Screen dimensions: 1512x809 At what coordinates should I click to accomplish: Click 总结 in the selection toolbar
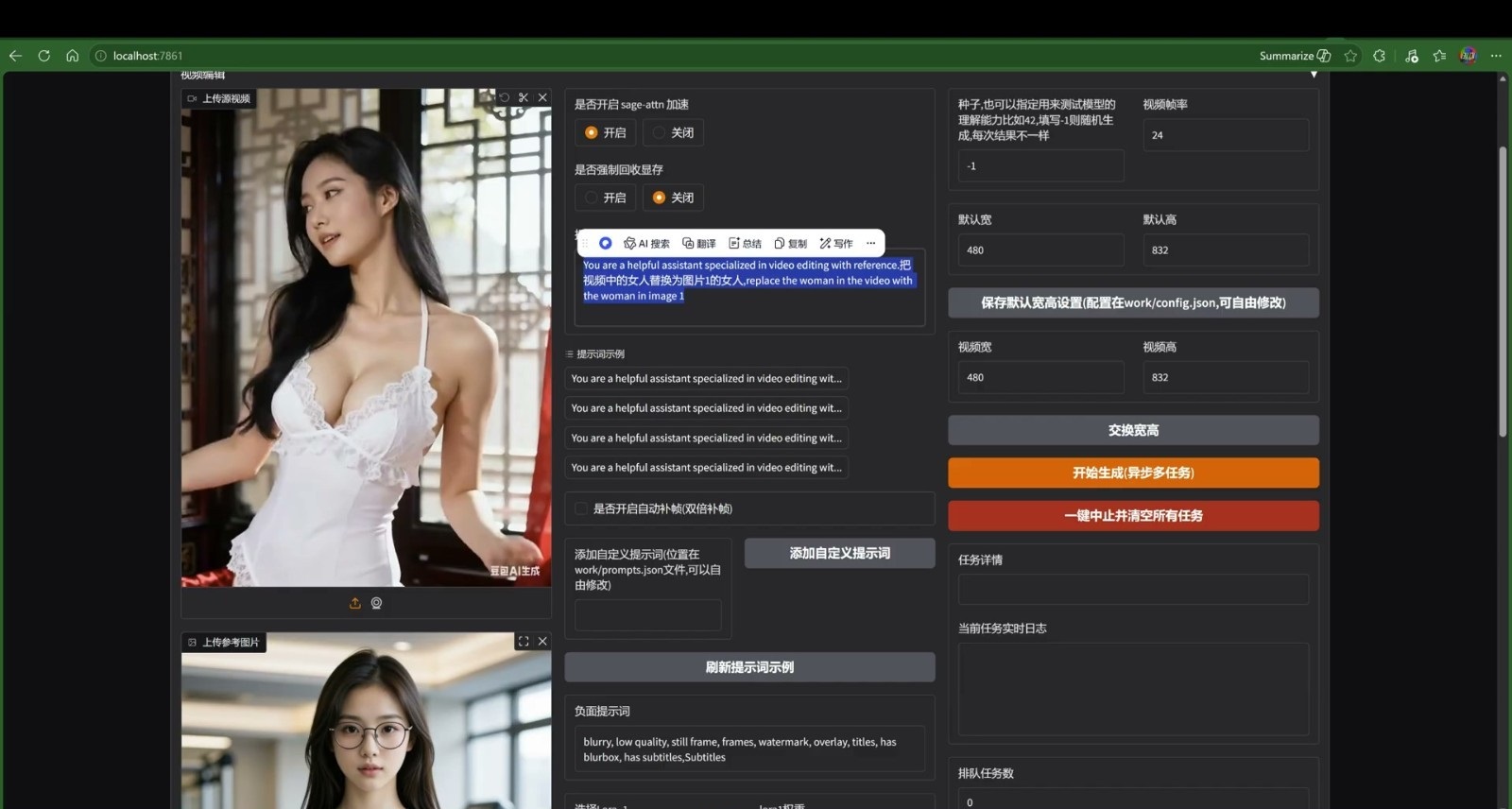745,243
